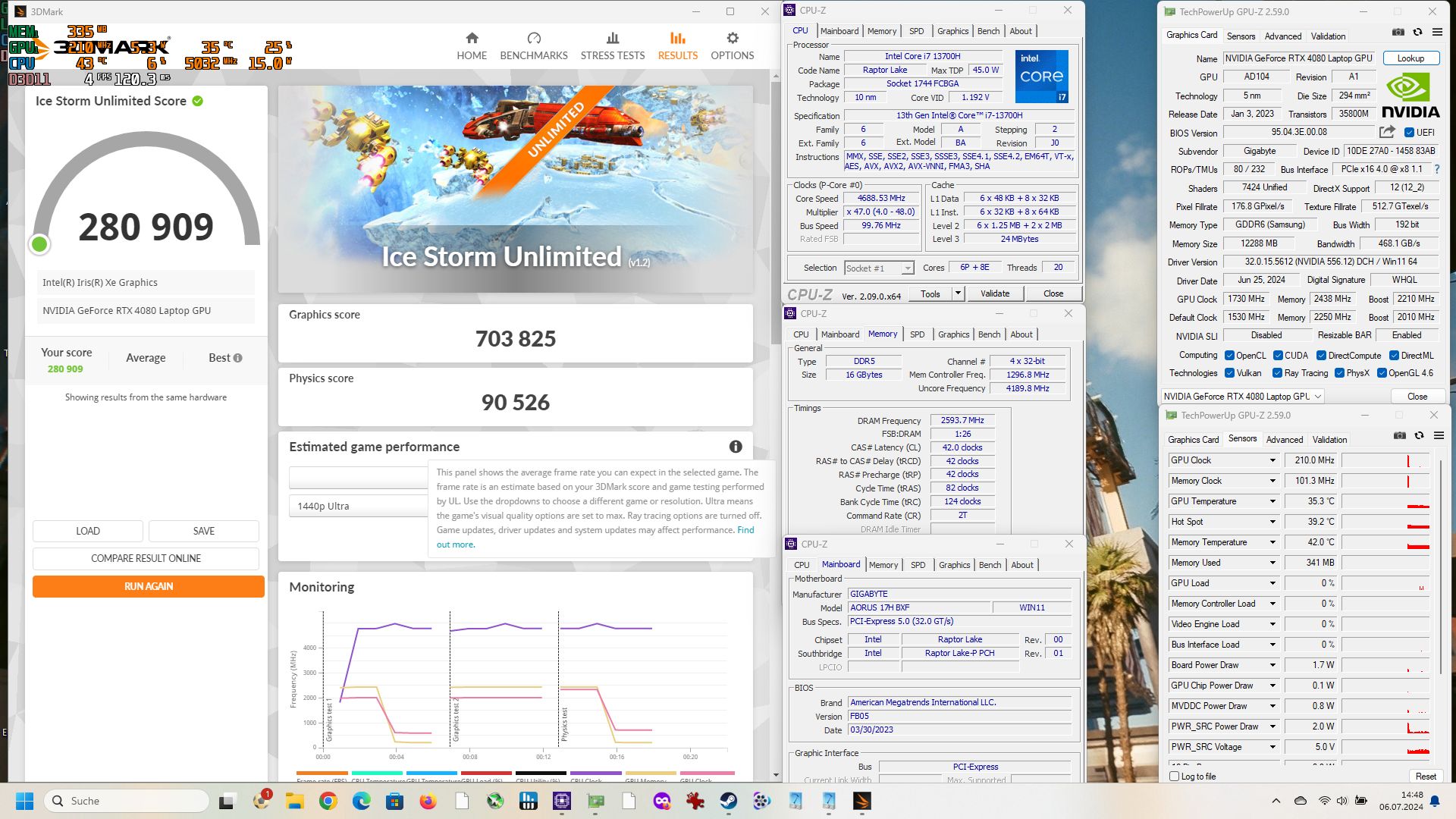Open the 1440p Ultra resolution dropdown
Image resolution: width=1456 pixels, height=819 pixels.
(x=359, y=506)
